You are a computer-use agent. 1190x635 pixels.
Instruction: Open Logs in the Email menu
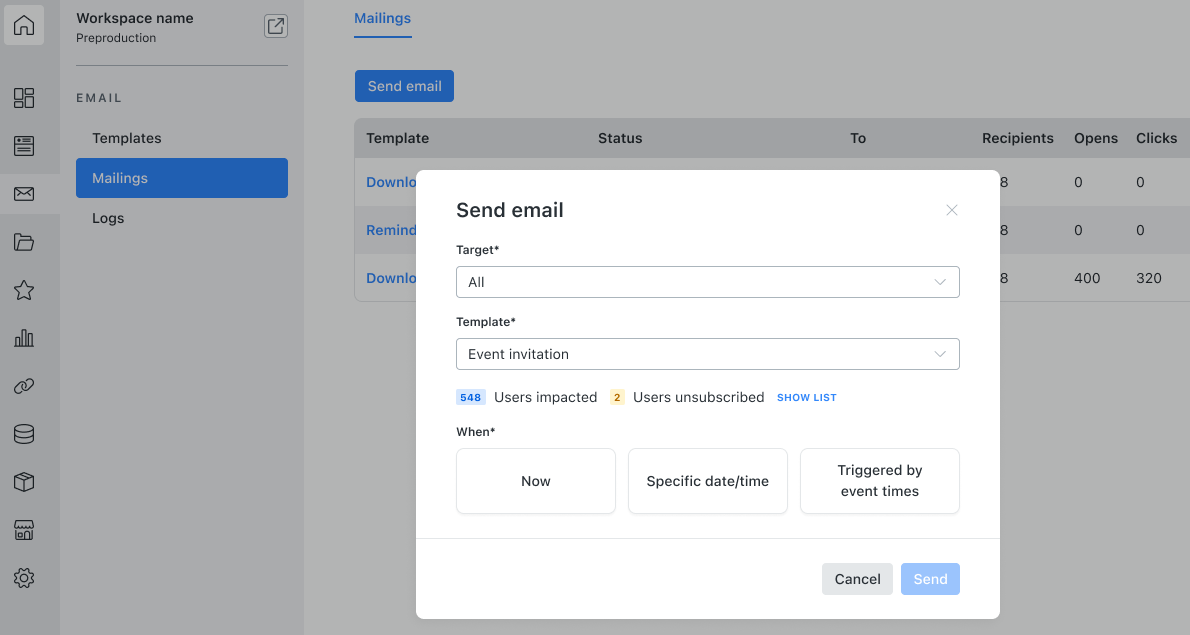click(181, 218)
